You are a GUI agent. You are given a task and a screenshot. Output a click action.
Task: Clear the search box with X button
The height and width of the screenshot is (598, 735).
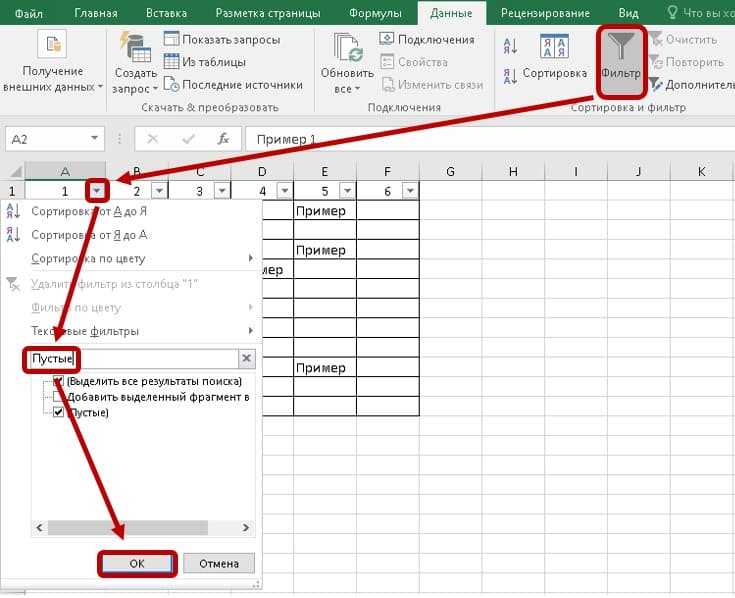(247, 359)
